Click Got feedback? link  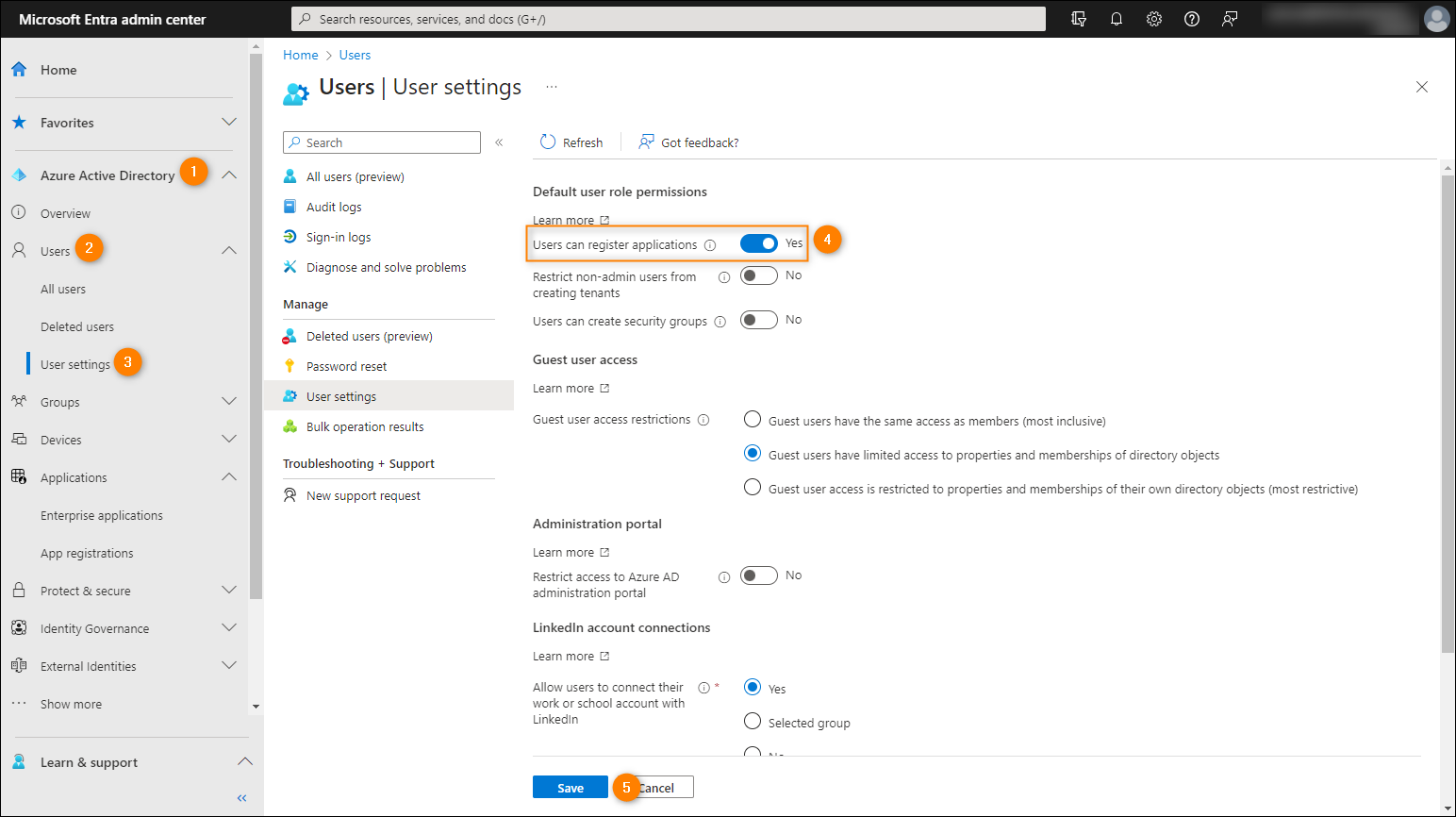tap(689, 142)
